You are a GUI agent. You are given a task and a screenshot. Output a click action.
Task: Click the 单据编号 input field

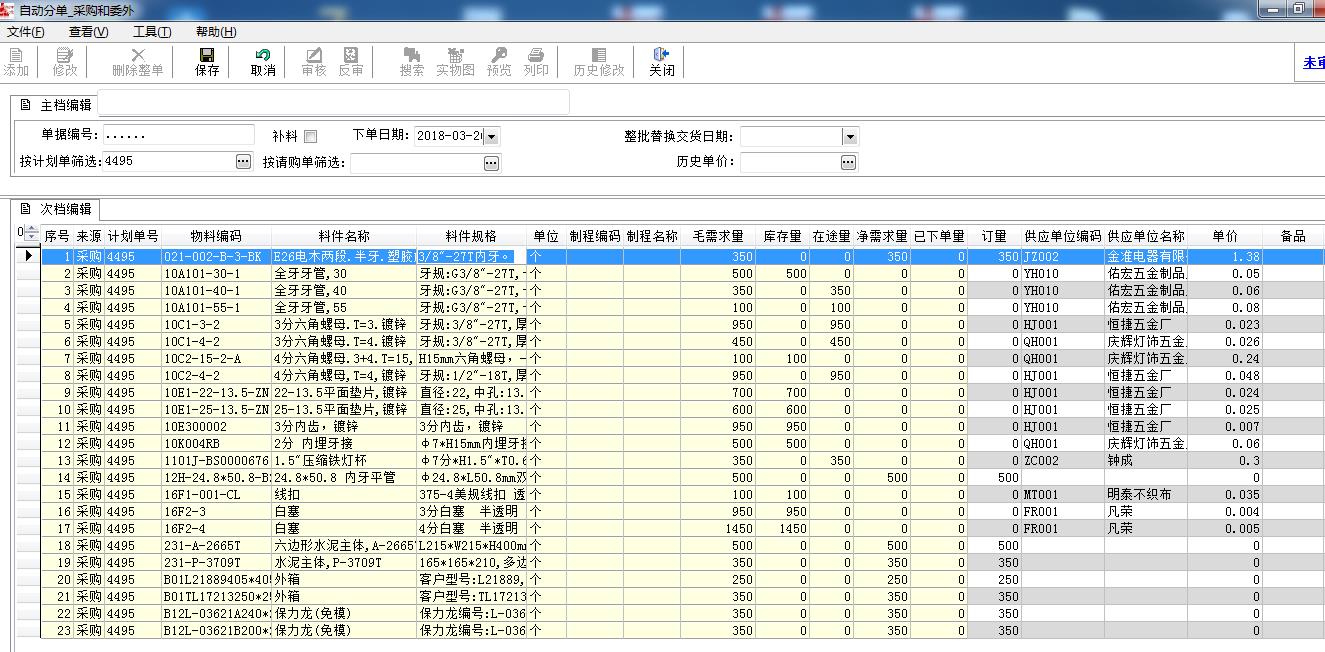[178, 135]
